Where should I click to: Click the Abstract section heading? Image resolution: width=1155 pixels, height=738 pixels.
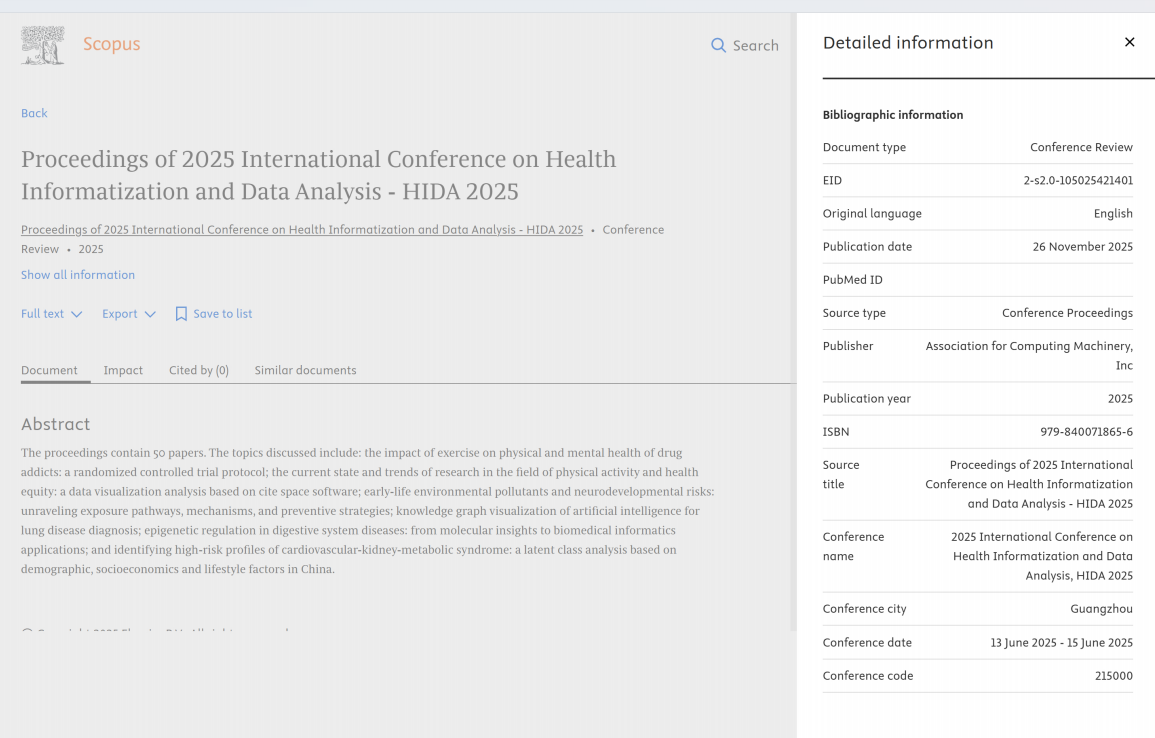click(55, 424)
